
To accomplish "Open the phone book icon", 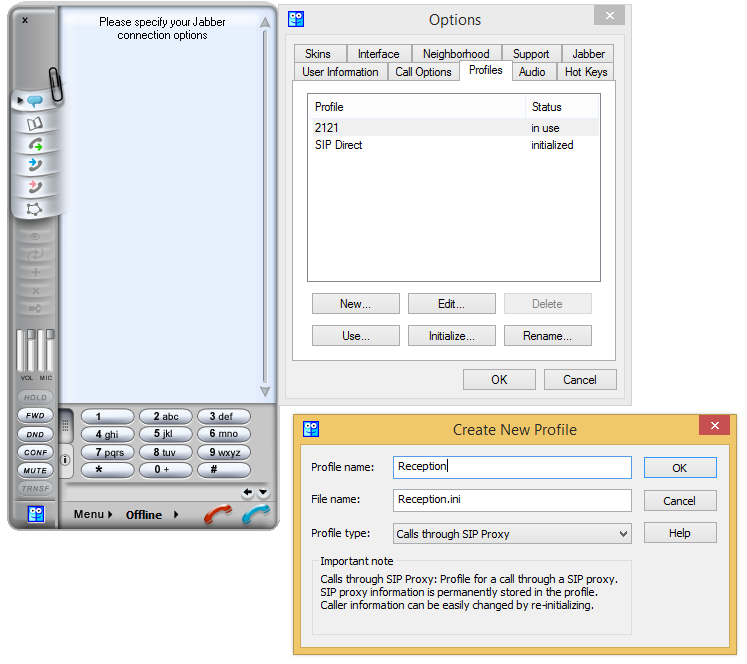I will [35, 124].
